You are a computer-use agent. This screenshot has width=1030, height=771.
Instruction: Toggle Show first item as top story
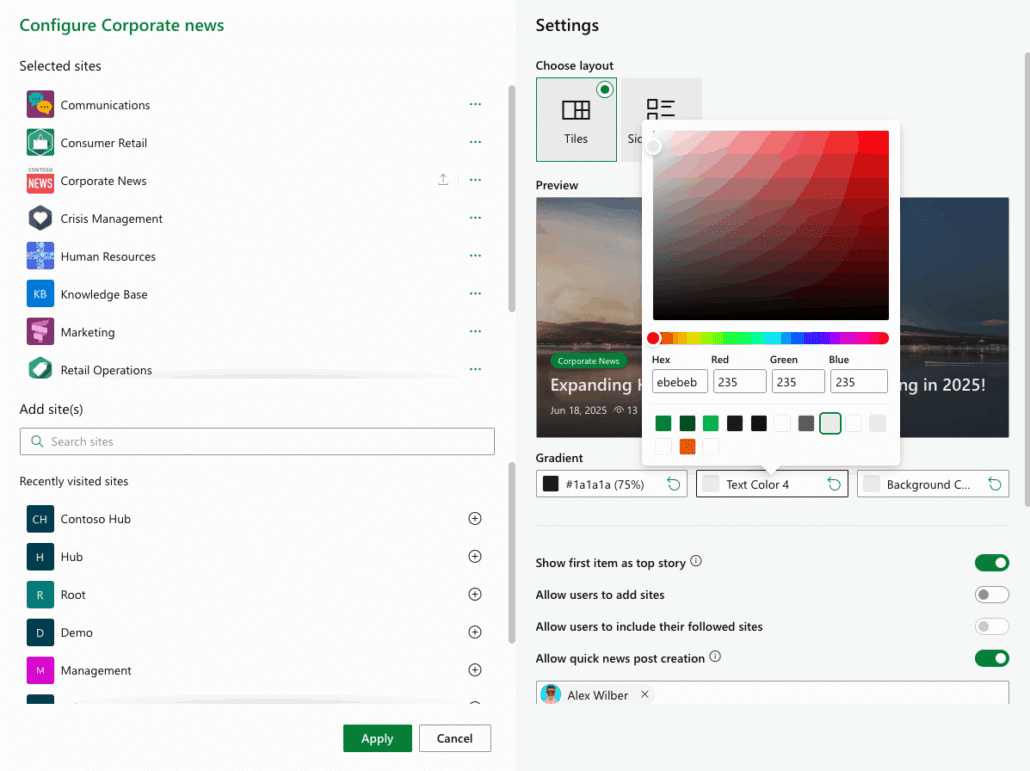[x=991, y=563]
